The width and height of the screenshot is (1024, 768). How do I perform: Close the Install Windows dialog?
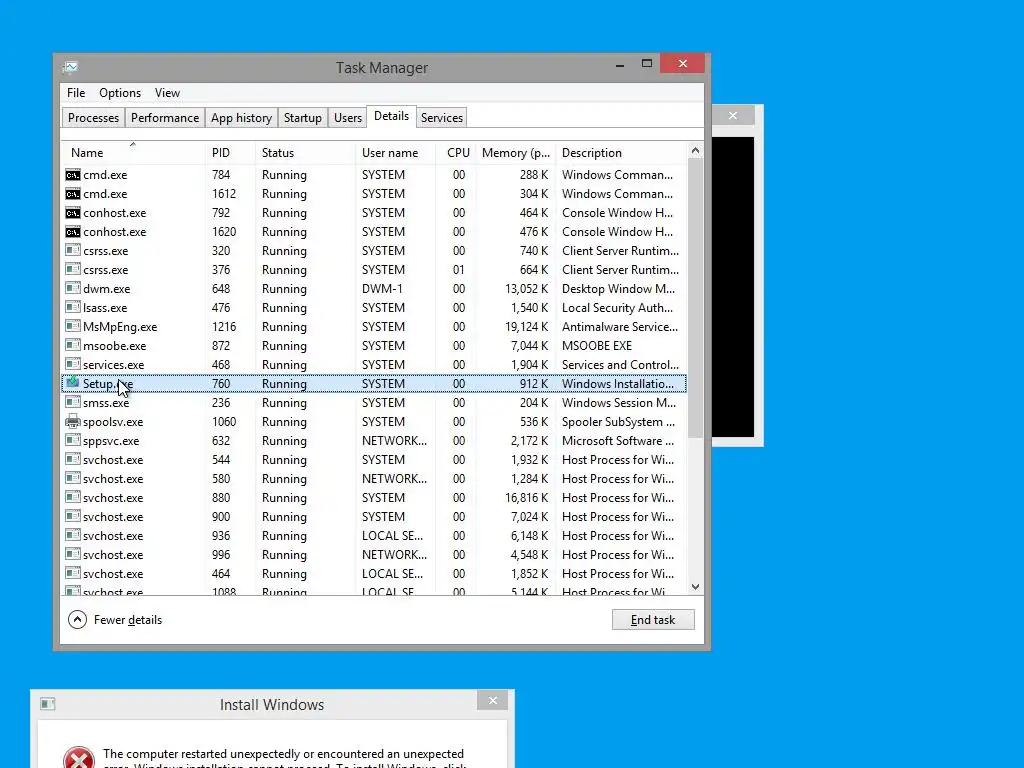[x=493, y=700]
